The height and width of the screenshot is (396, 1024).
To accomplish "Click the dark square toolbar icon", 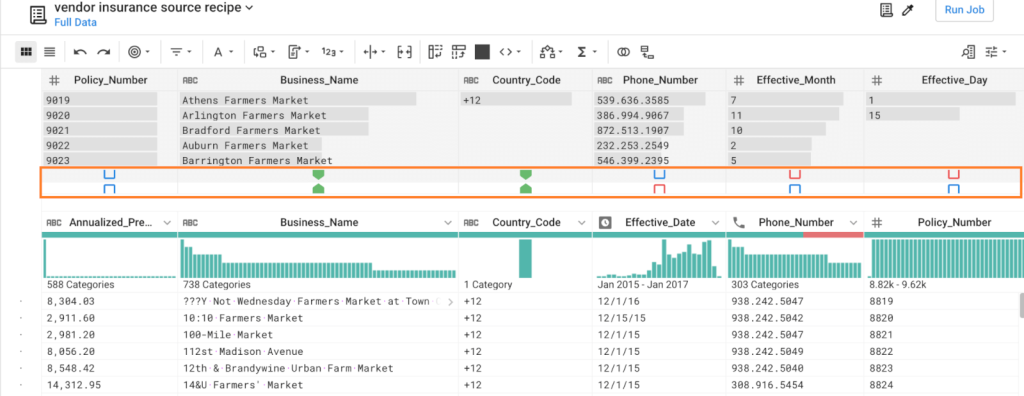I will [x=482, y=52].
